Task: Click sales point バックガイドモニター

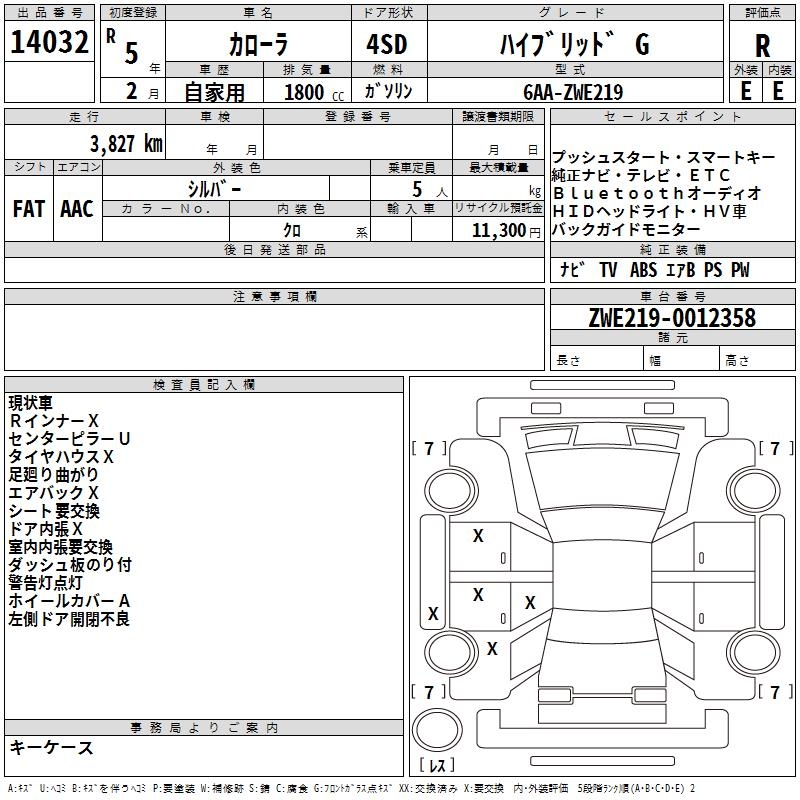Action: pyautogui.click(x=626, y=229)
